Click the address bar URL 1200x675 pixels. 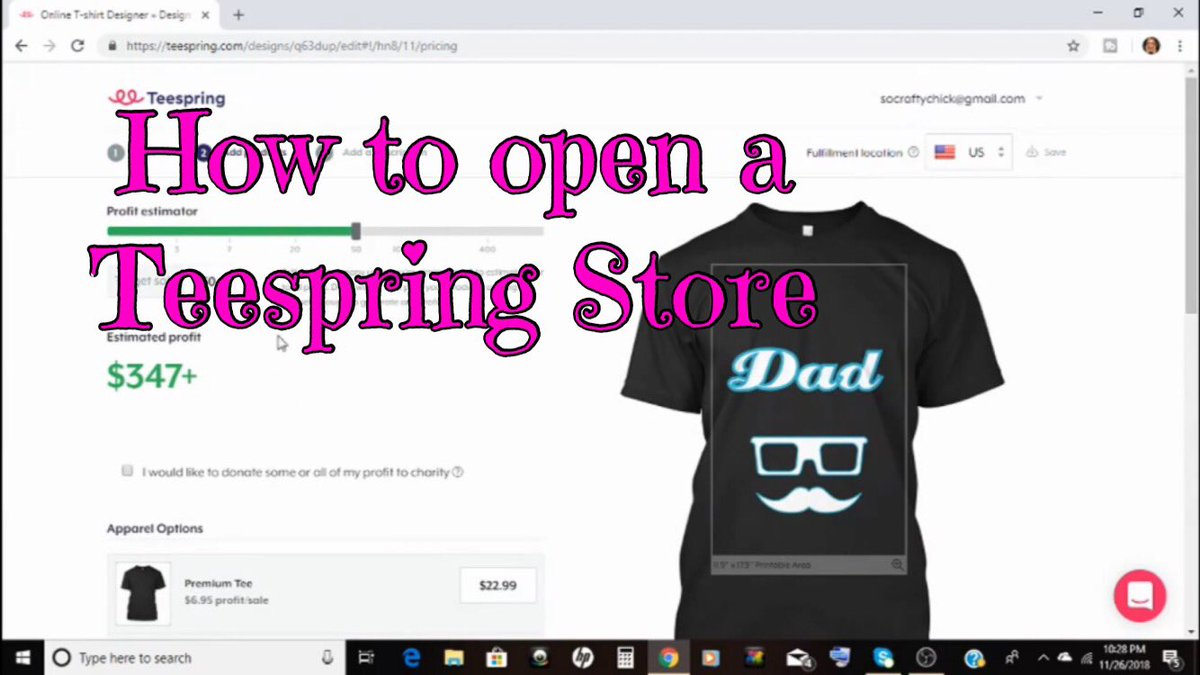291,46
